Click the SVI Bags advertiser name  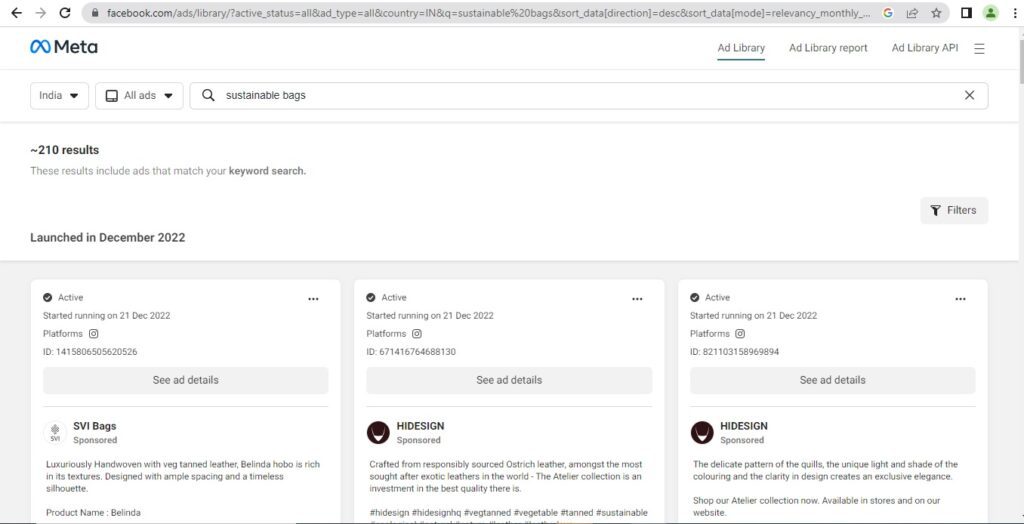tap(95, 426)
